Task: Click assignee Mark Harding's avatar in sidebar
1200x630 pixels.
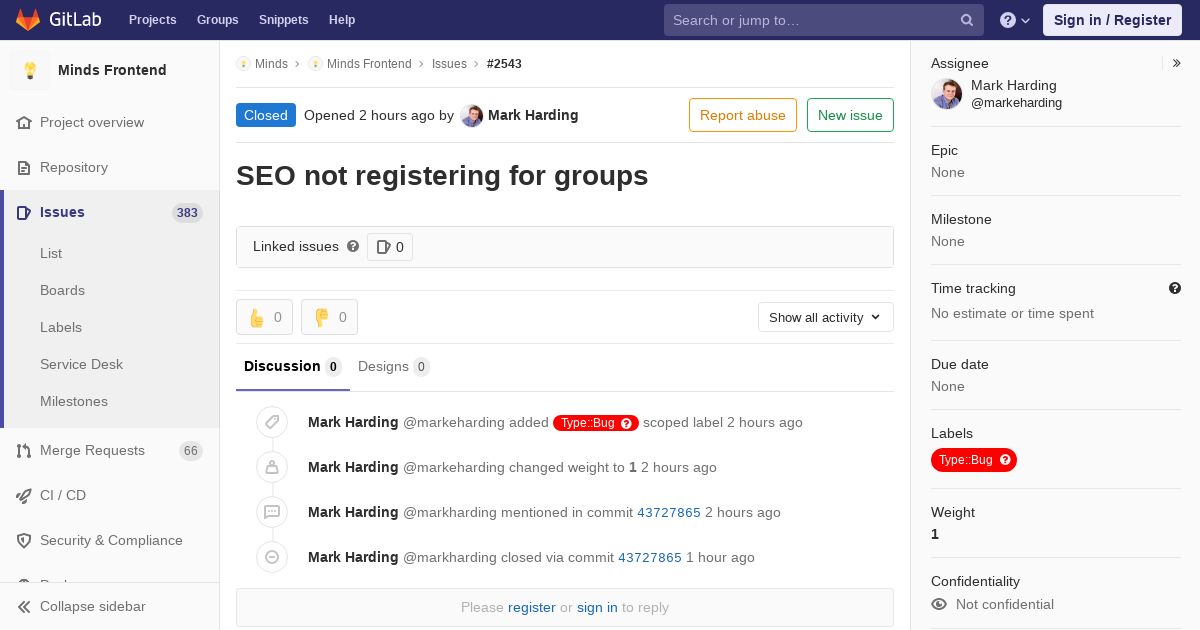Action: point(947,94)
